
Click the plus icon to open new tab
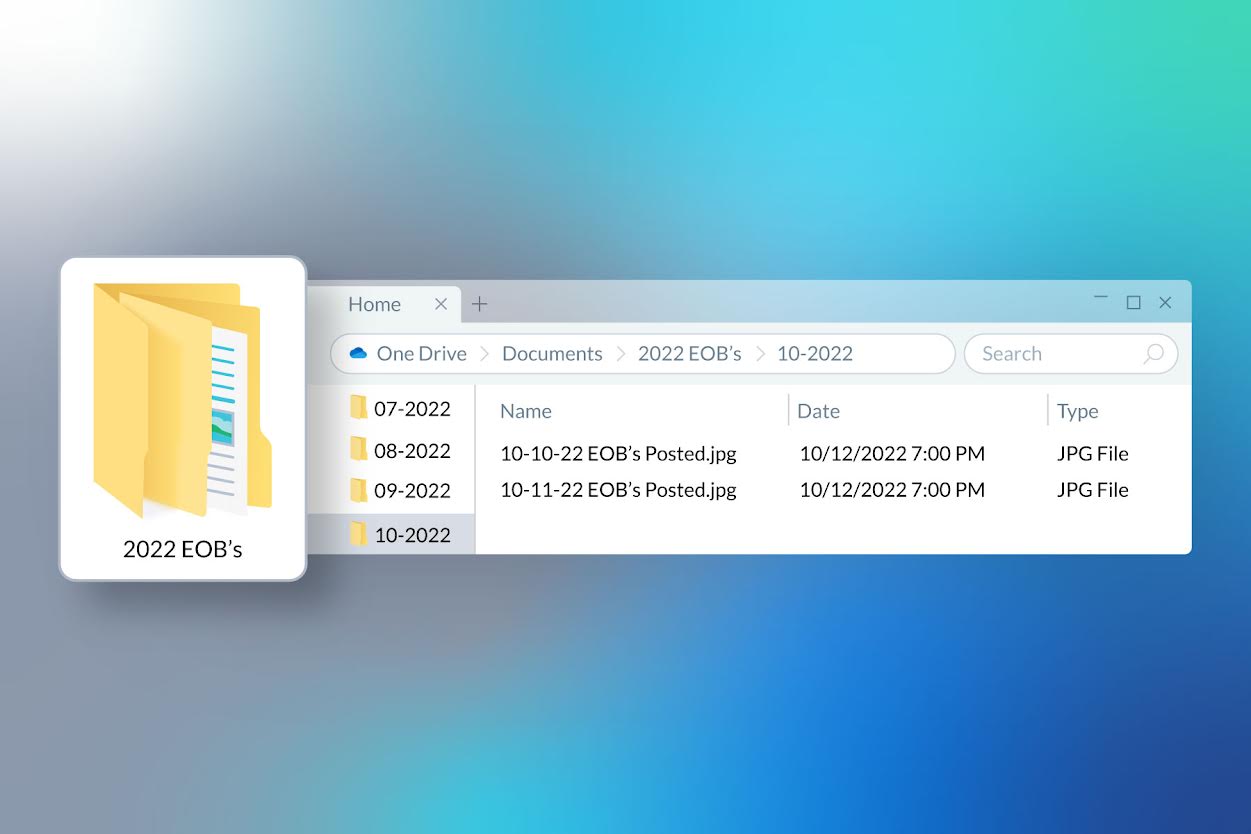click(479, 303)
